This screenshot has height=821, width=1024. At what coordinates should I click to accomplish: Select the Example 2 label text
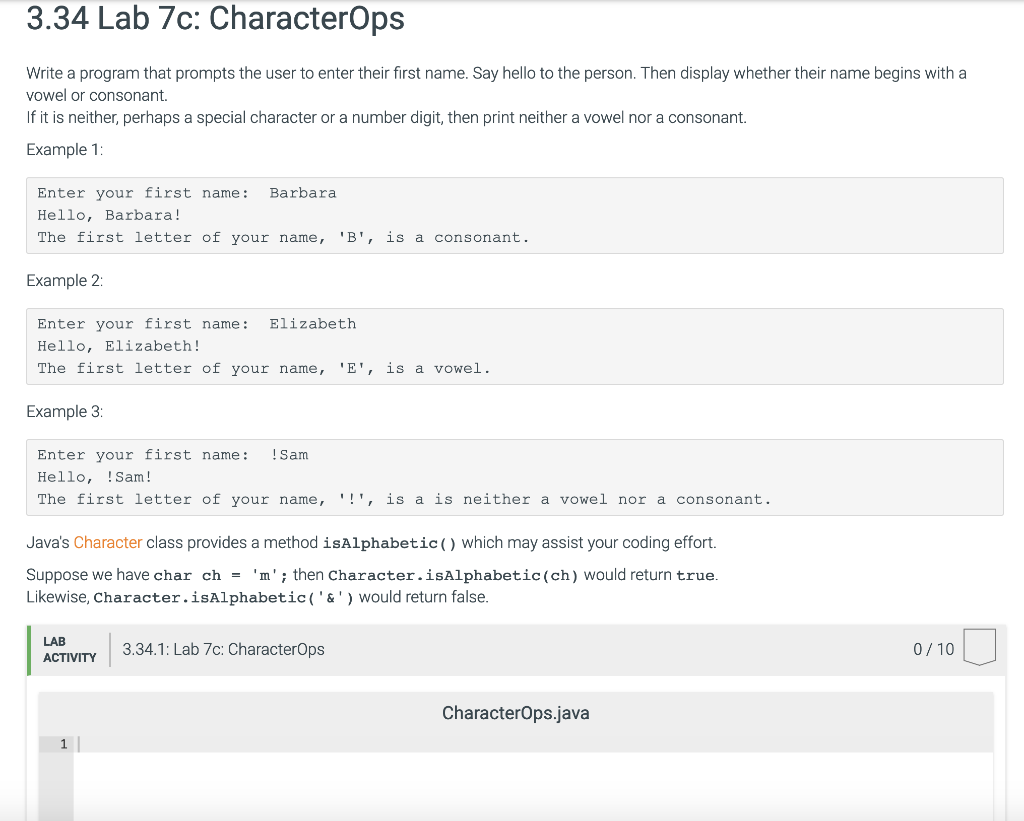tap(65, 280)
